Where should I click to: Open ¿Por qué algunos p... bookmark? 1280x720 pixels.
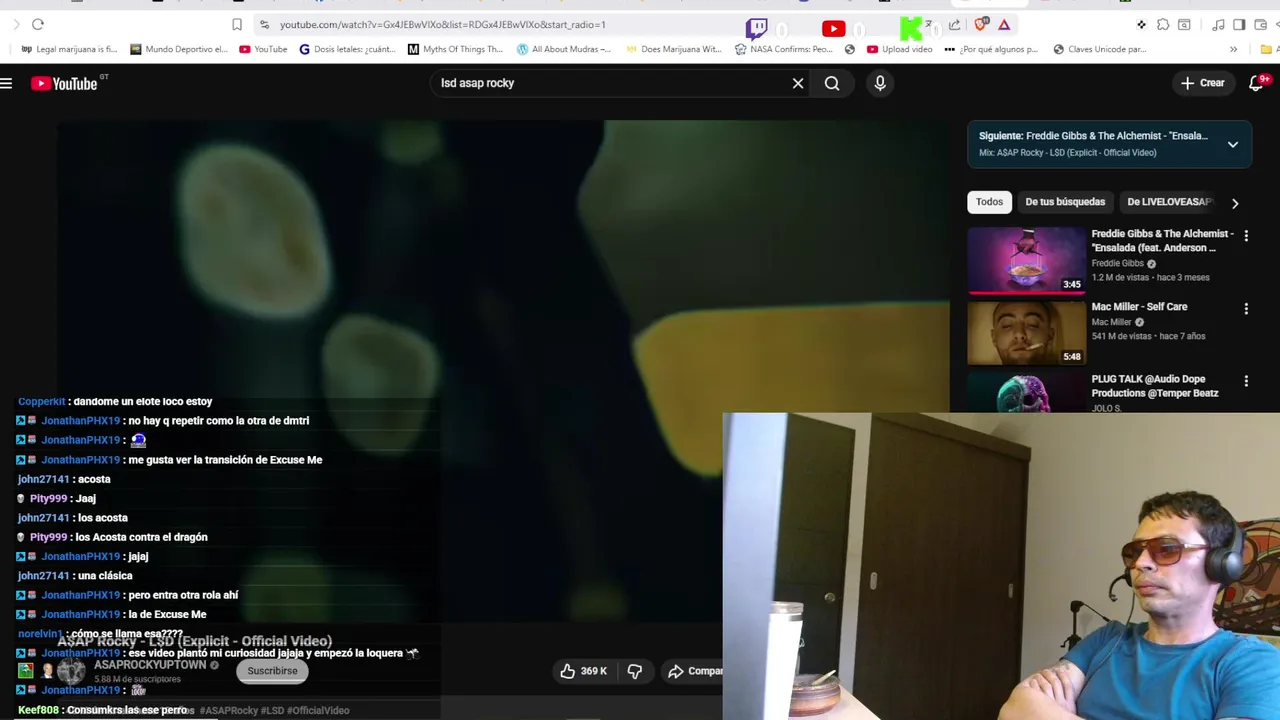(992, 49)
